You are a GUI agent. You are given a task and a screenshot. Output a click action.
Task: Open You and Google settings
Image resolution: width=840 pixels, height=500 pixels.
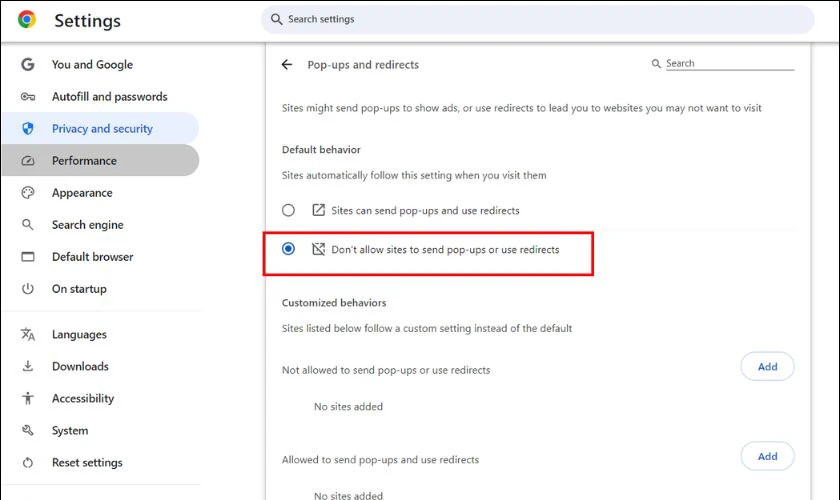click(100, 64)
